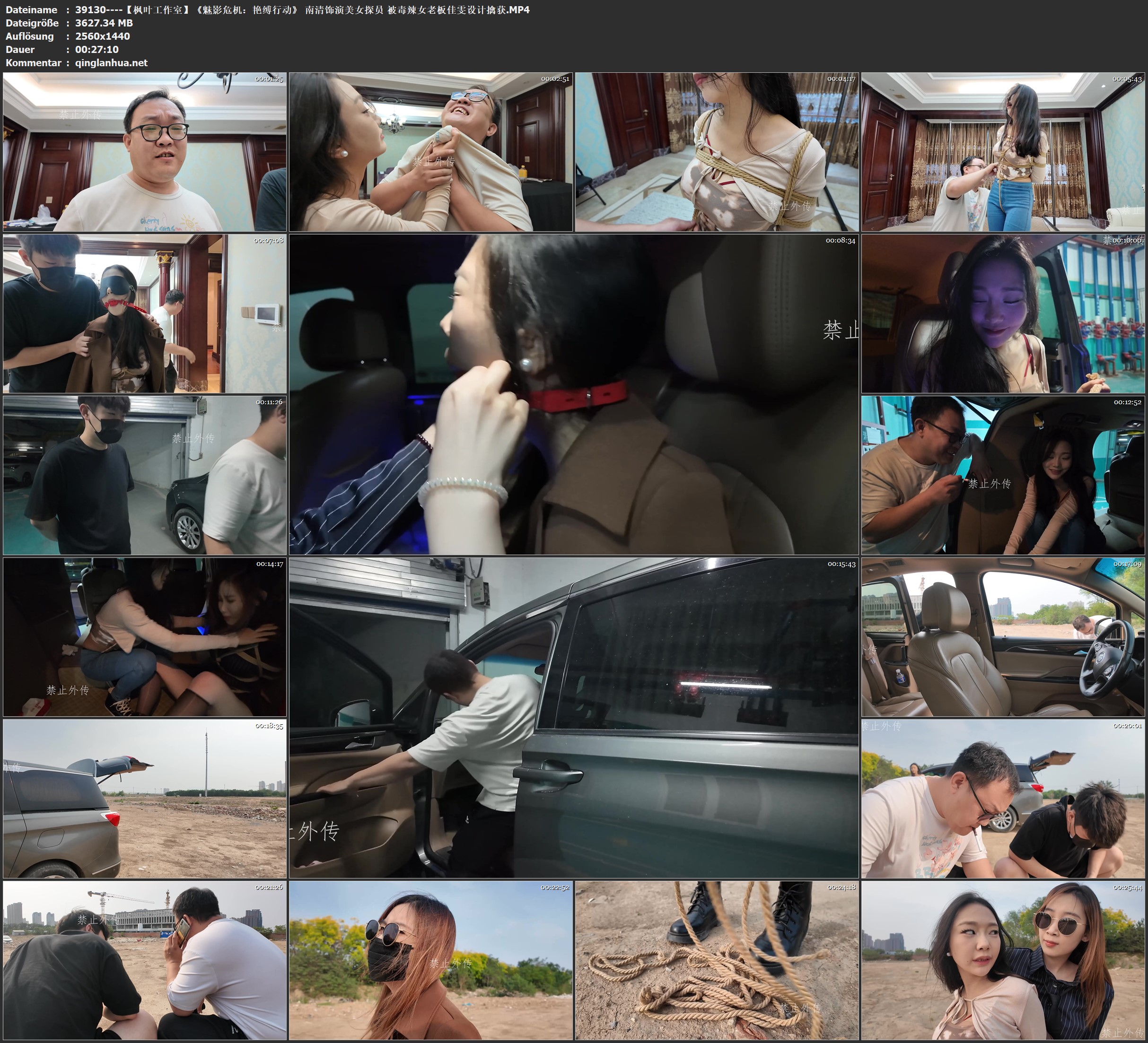This screenshot has width=1148, height=1043.
Task: Select the frame at 00:04:17
Action: (x=716, y=151)
